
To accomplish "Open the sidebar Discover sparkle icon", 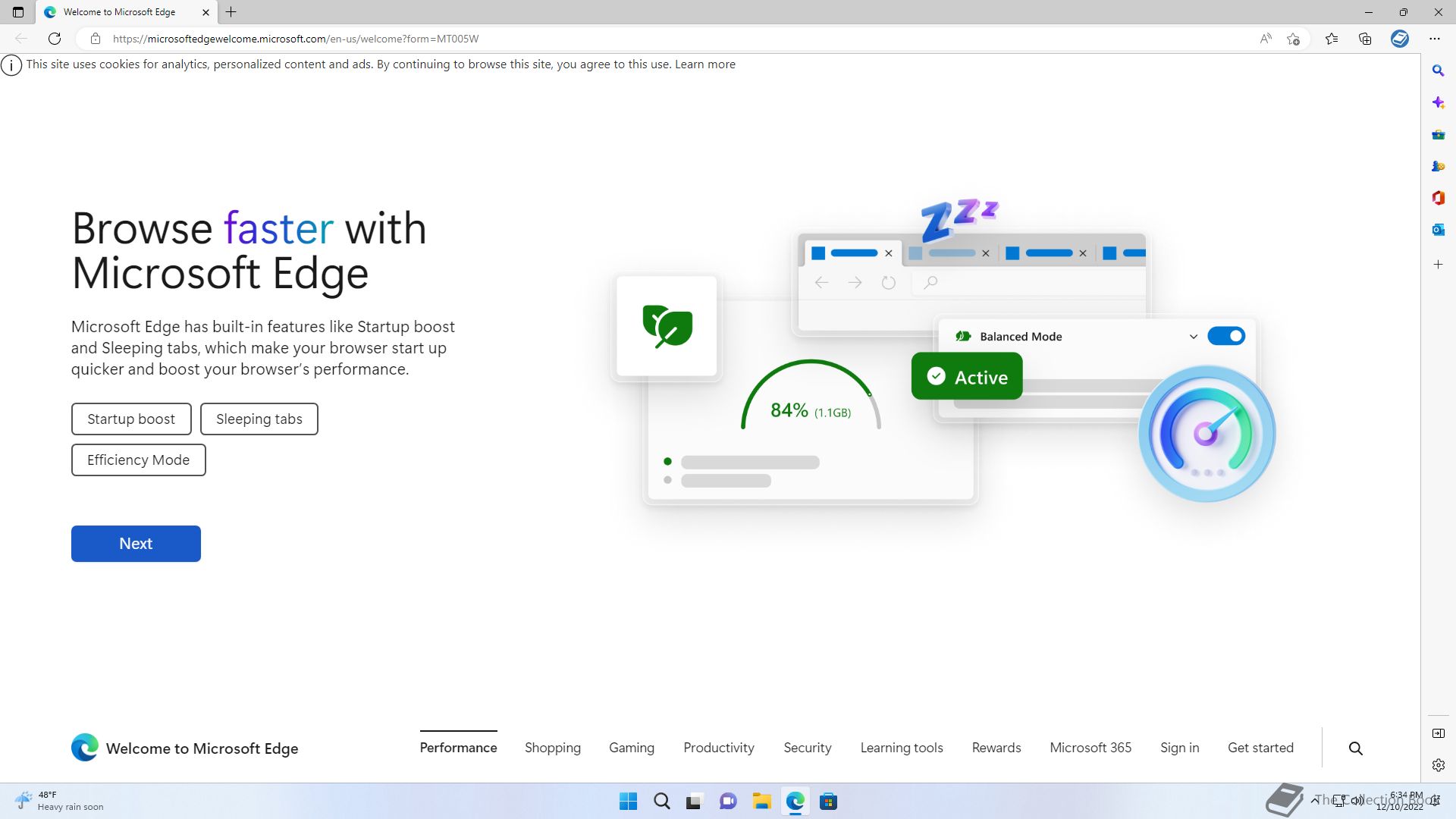I will click(x=1438, y=102).
